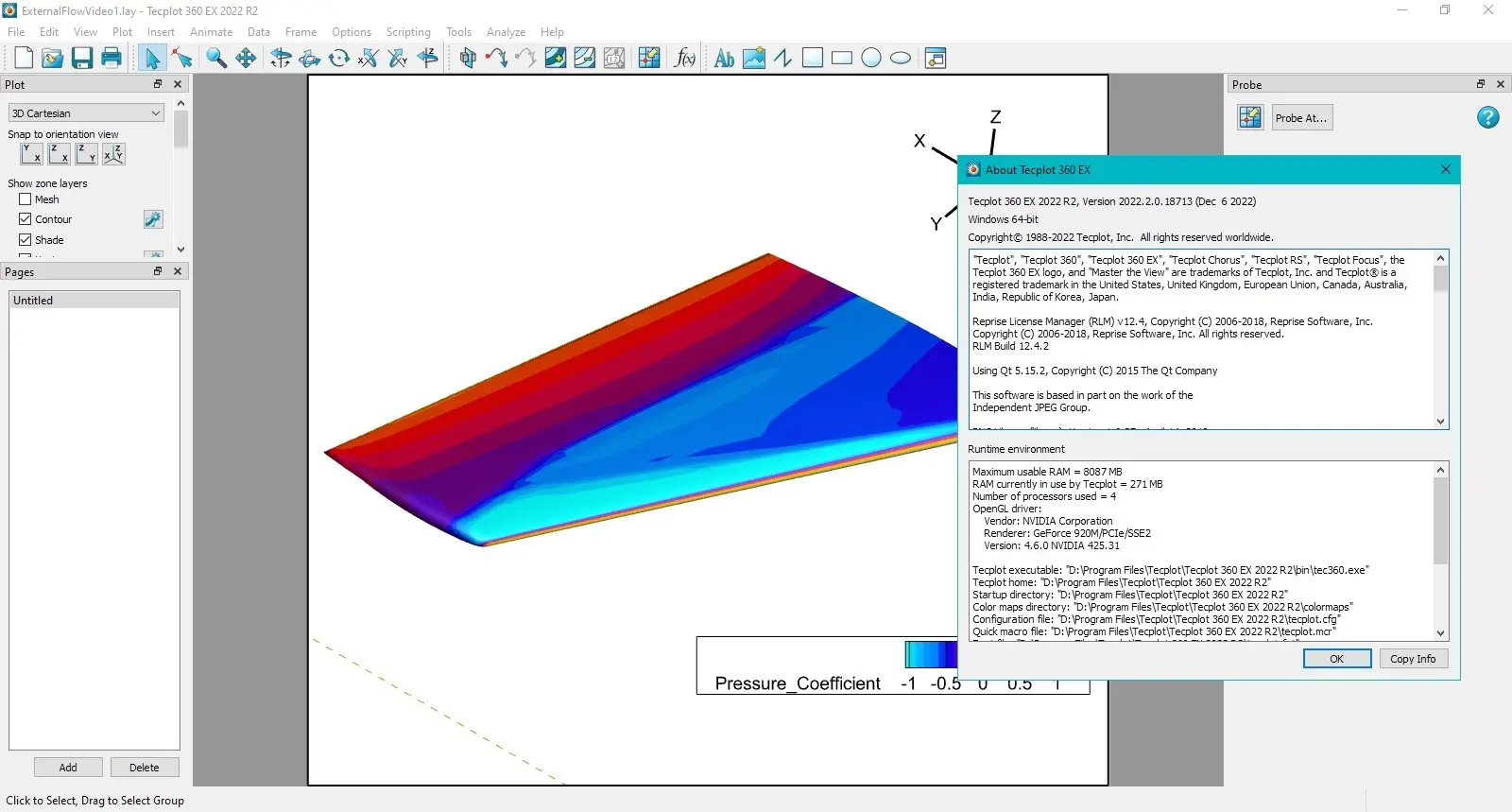The width and height of the screenshot is (1512, 812).
Task: Click the Add page button
Action: click(x=68, y=768)
